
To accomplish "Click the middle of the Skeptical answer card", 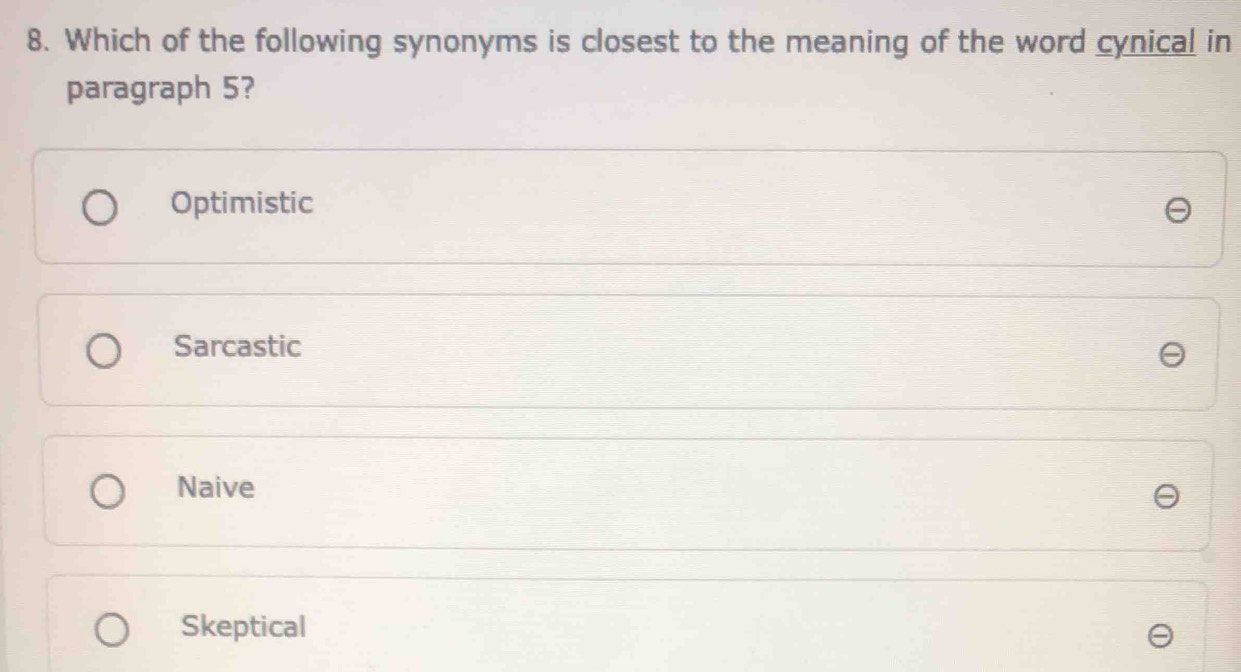I will [x=630, y=628].
